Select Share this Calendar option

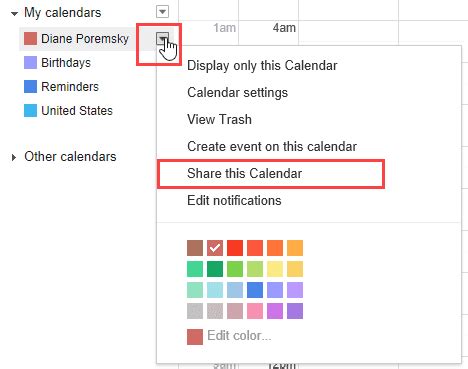pyautogui.click(x=245, y=173)
